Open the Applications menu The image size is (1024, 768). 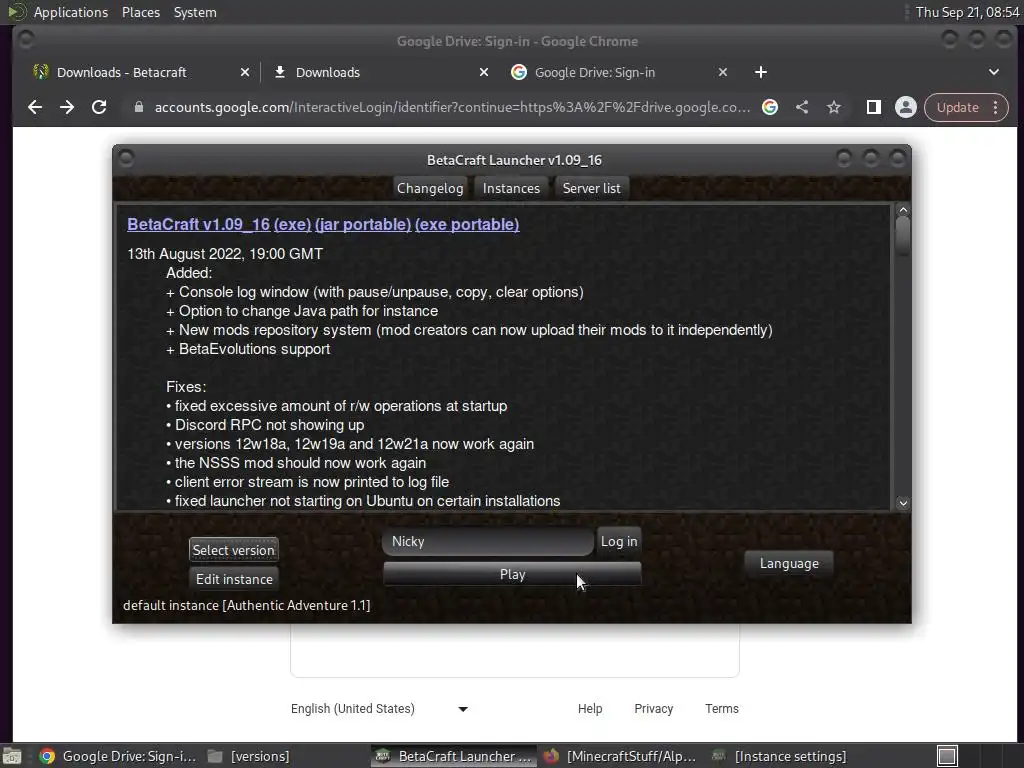pos(71,12)
